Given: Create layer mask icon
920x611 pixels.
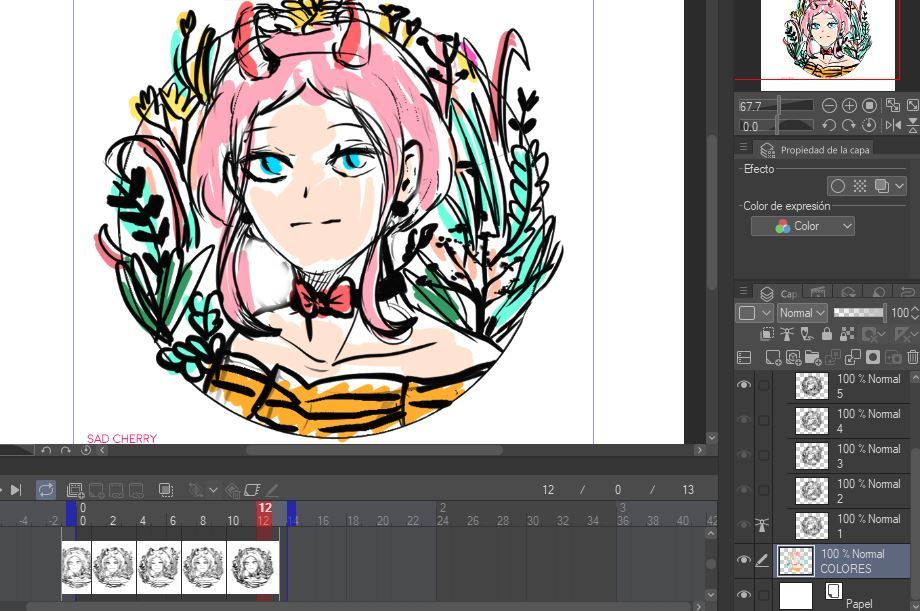Looking at the screenshot, I should 873,357.
